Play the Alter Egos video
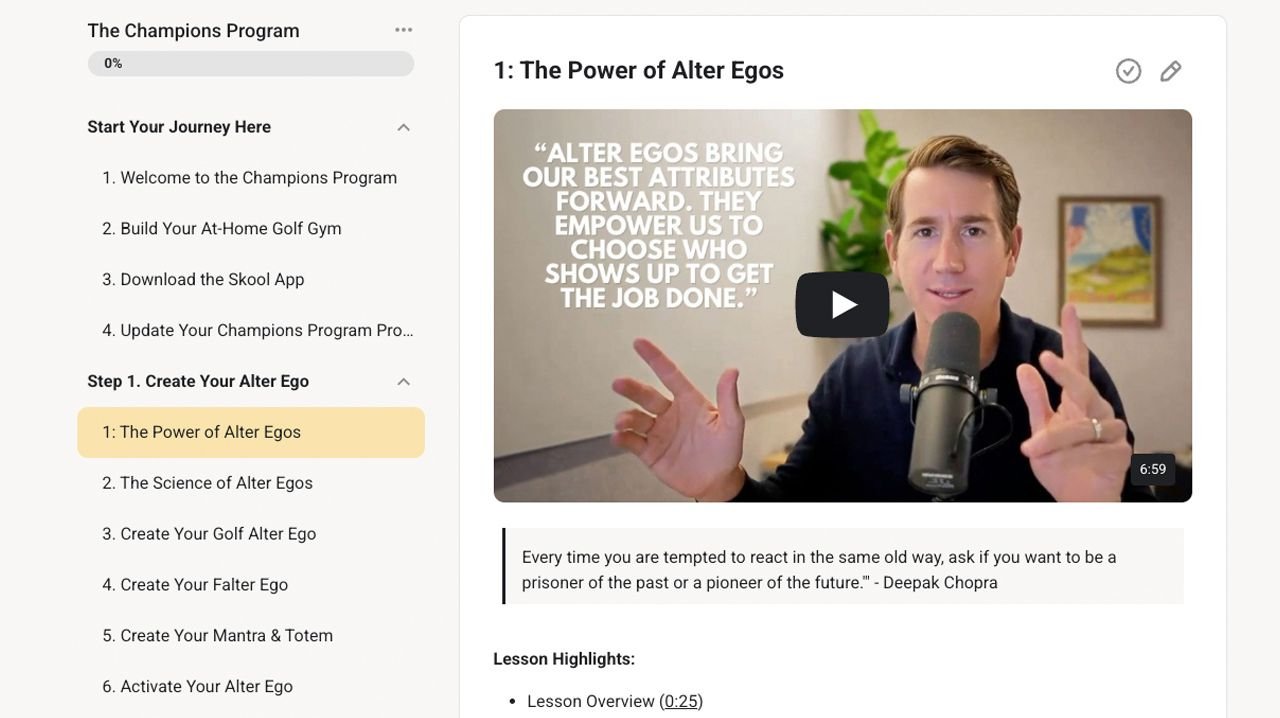The width and height of the screenshot is (1280, 718). pos(842,305)
